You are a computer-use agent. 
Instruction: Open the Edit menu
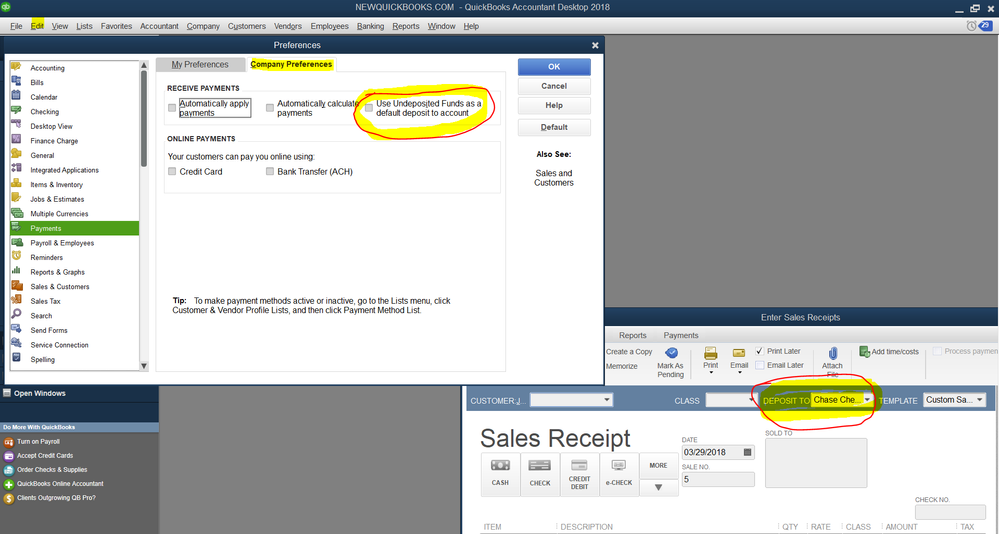(x=37, y=26)
